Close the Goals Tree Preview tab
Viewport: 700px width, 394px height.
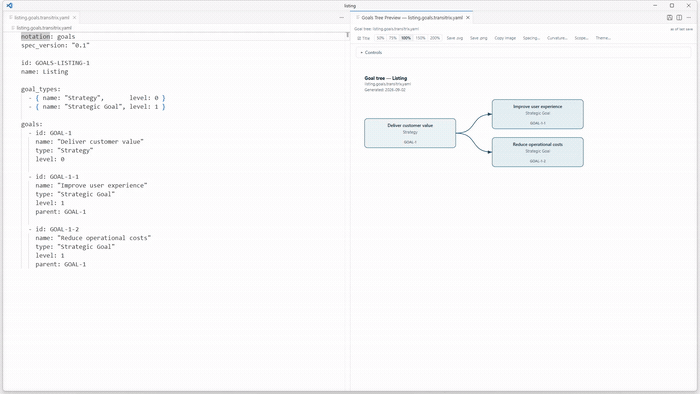click(468, 18)
